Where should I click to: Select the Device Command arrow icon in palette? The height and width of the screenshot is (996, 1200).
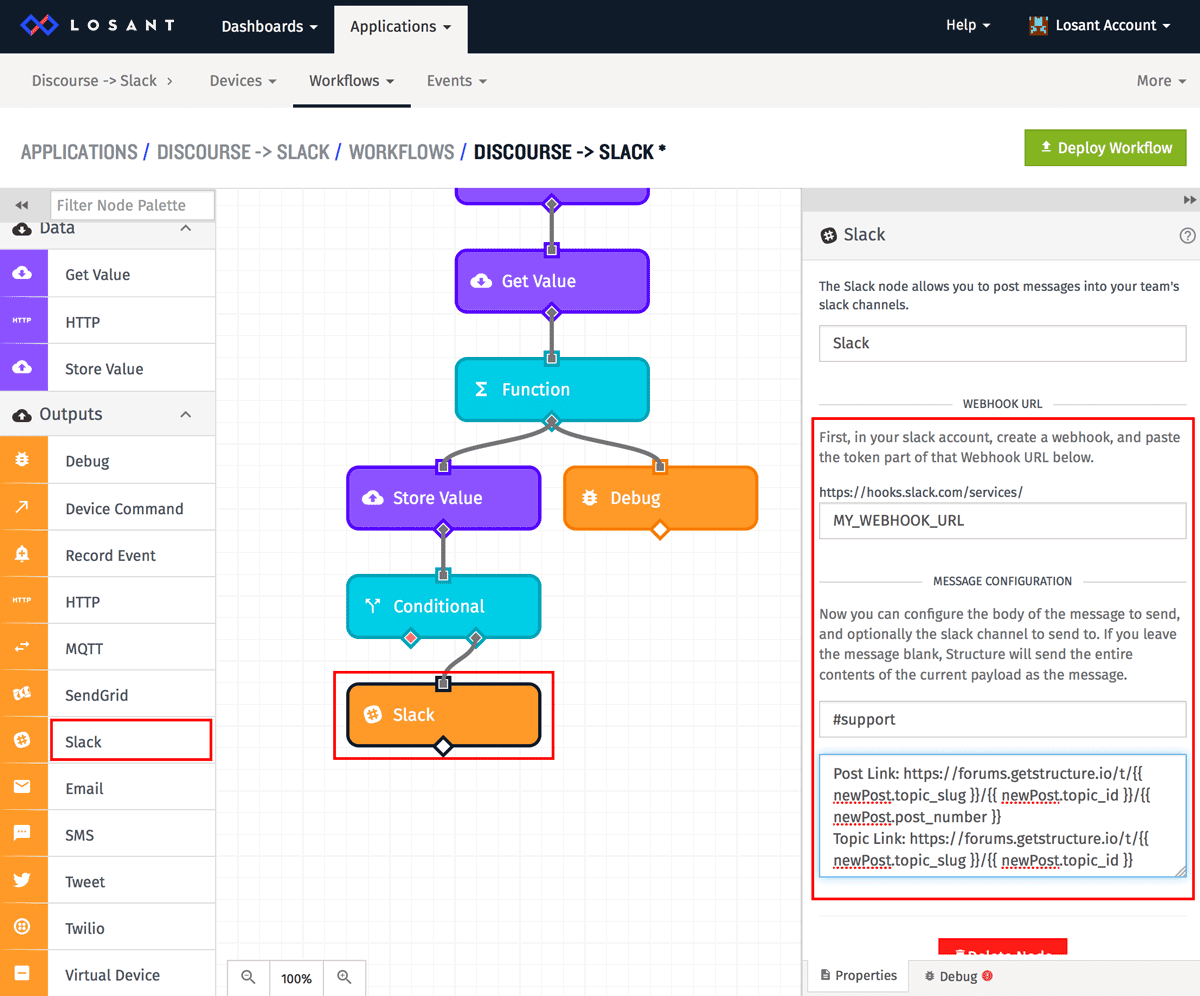pyautogui.click(x=22, y=508)
